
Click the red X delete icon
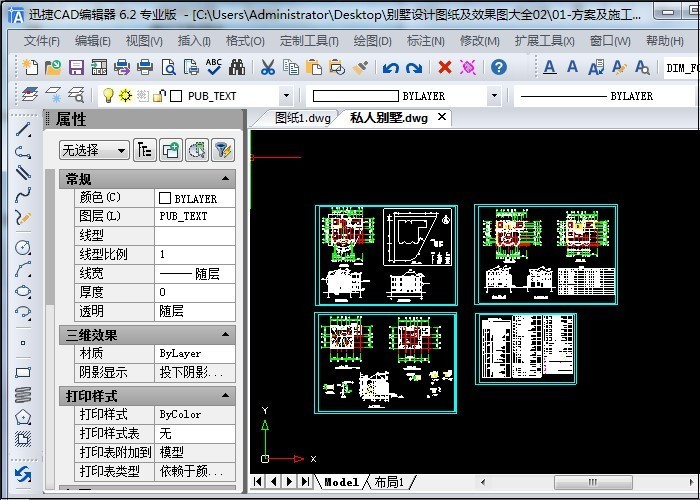pyautogui.click(x=444, y=68)
